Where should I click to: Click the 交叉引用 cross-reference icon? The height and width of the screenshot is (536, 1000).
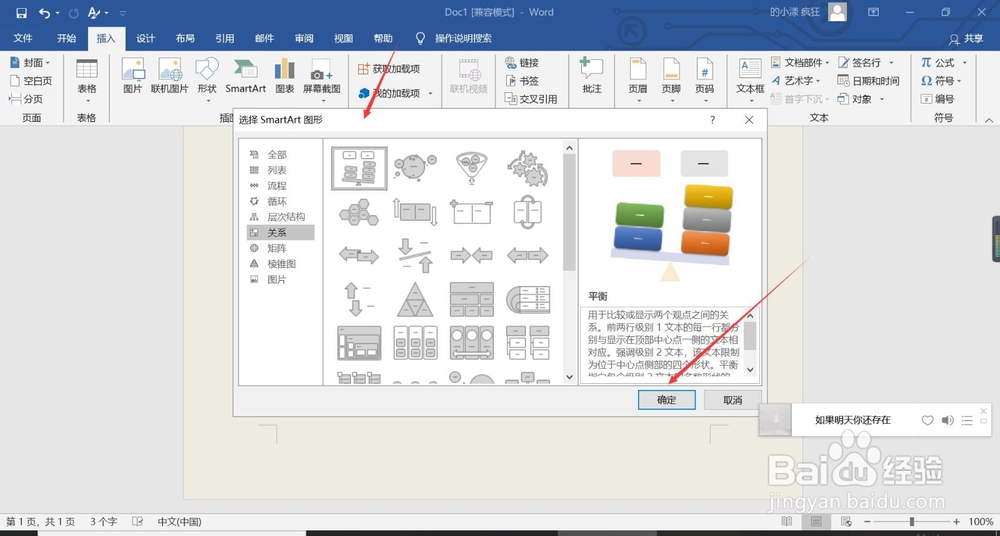[510, 99]
